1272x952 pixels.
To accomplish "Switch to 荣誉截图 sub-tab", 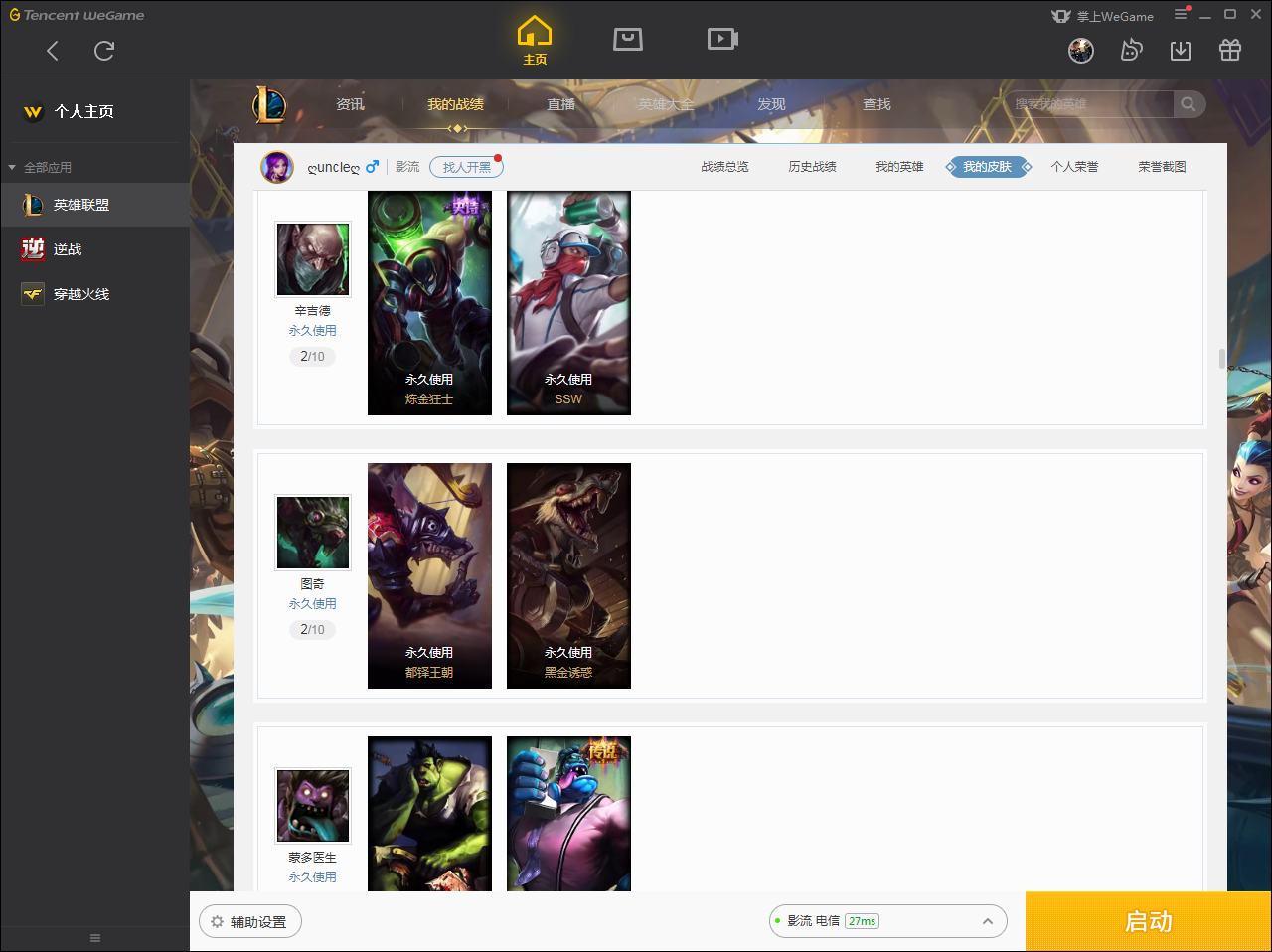I will coord(1162,167).
